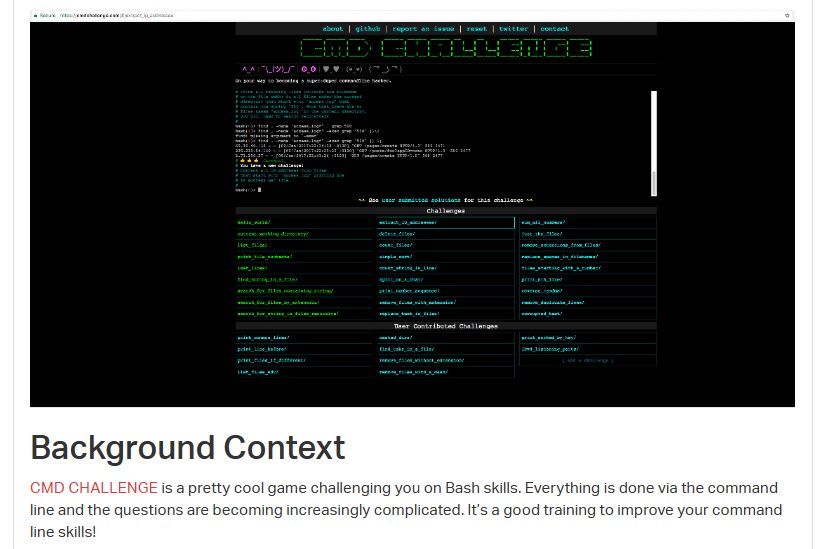The height and width of the screenshot is (549, 828).
Task: Open the contact link in the top menu
Action: tap(554, 29)
